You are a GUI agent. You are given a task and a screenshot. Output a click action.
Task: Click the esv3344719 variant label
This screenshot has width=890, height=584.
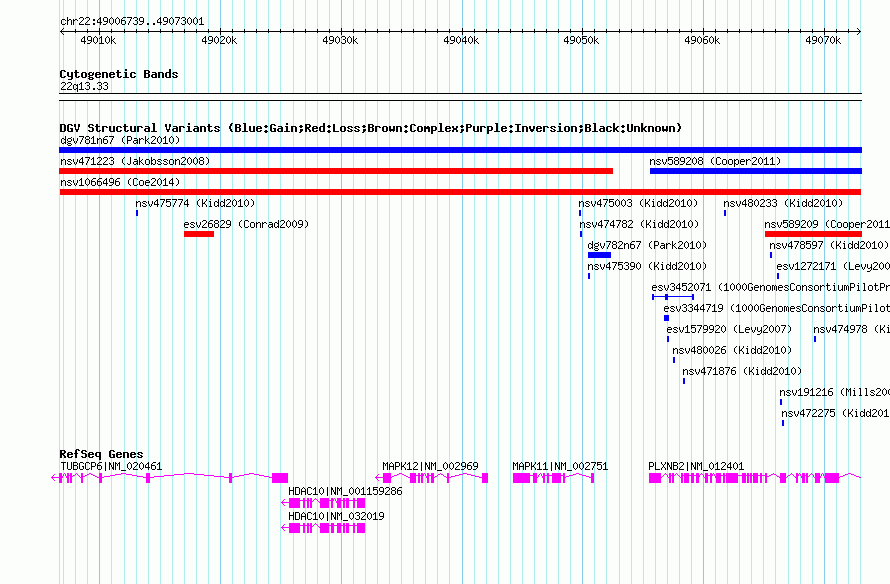776,308
